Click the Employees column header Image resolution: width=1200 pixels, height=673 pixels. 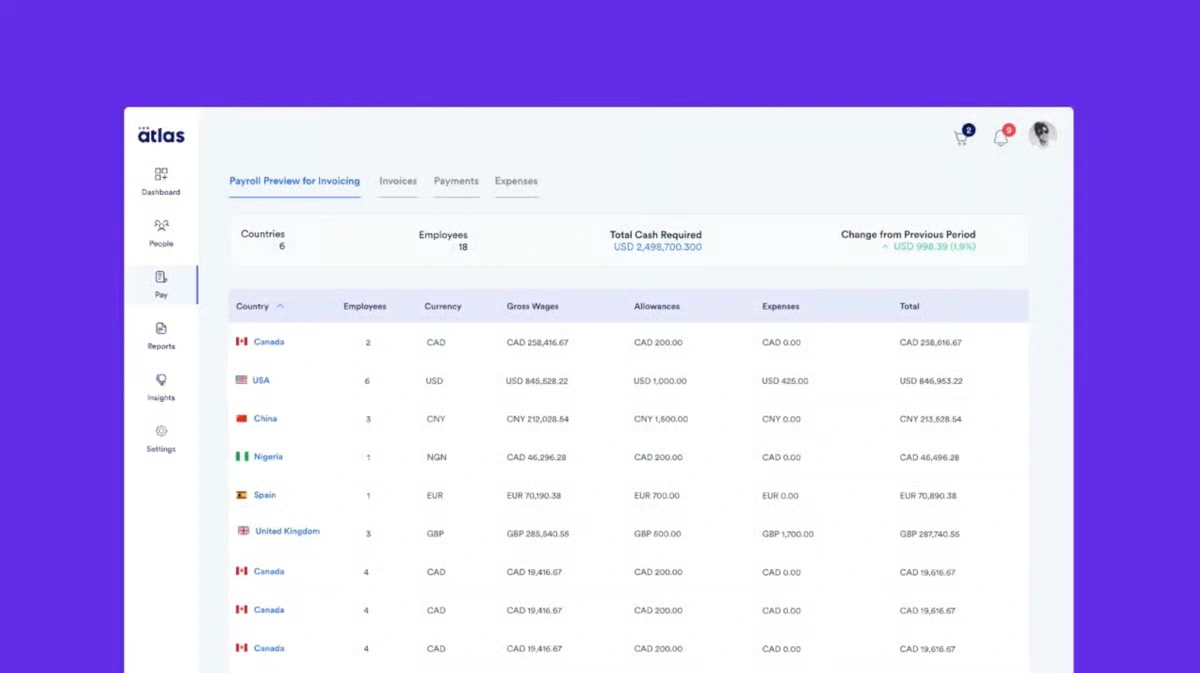[x=365, y=306]
